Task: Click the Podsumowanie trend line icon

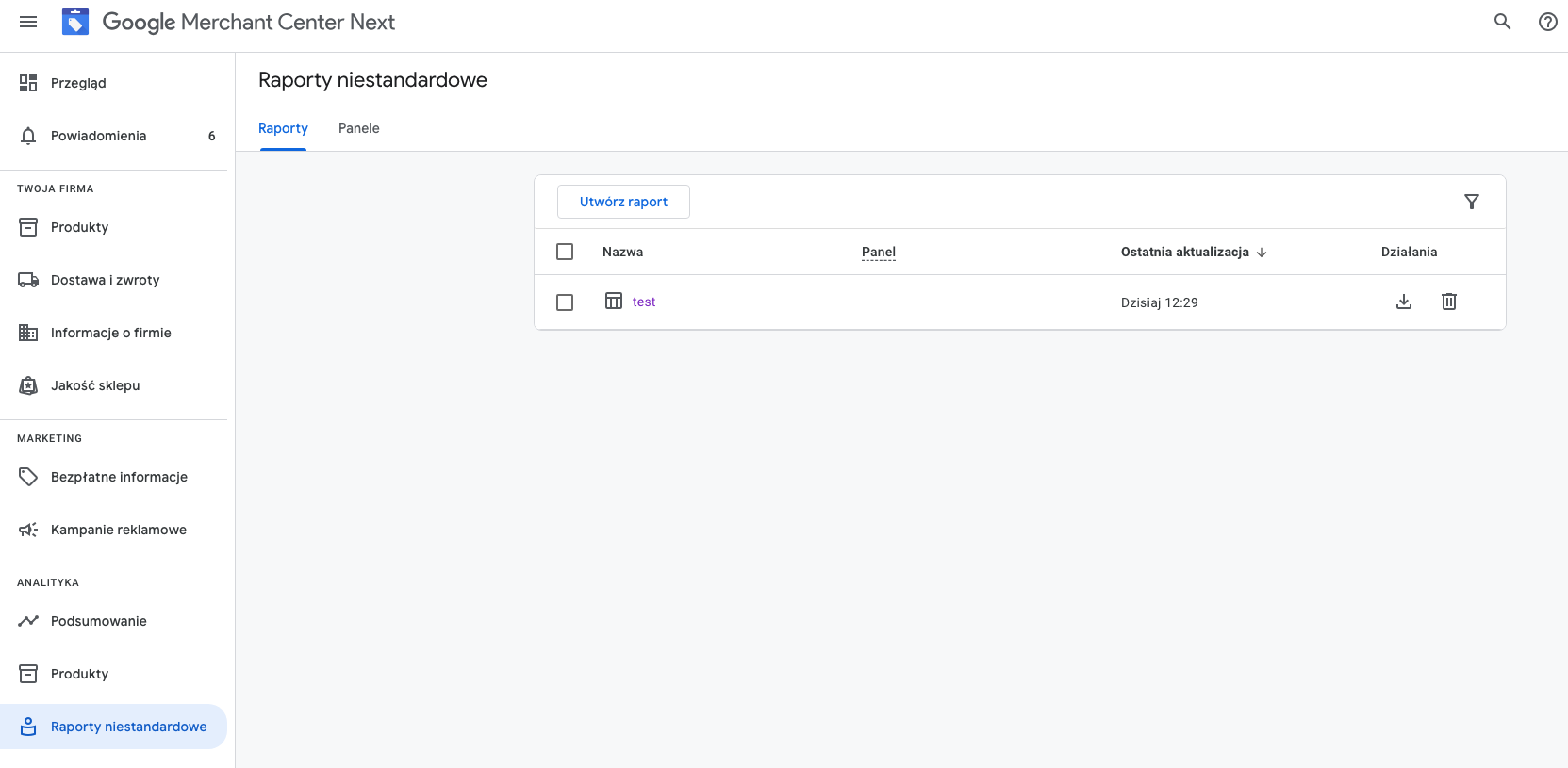Action: pyautogui.click(x=28, y=621)
